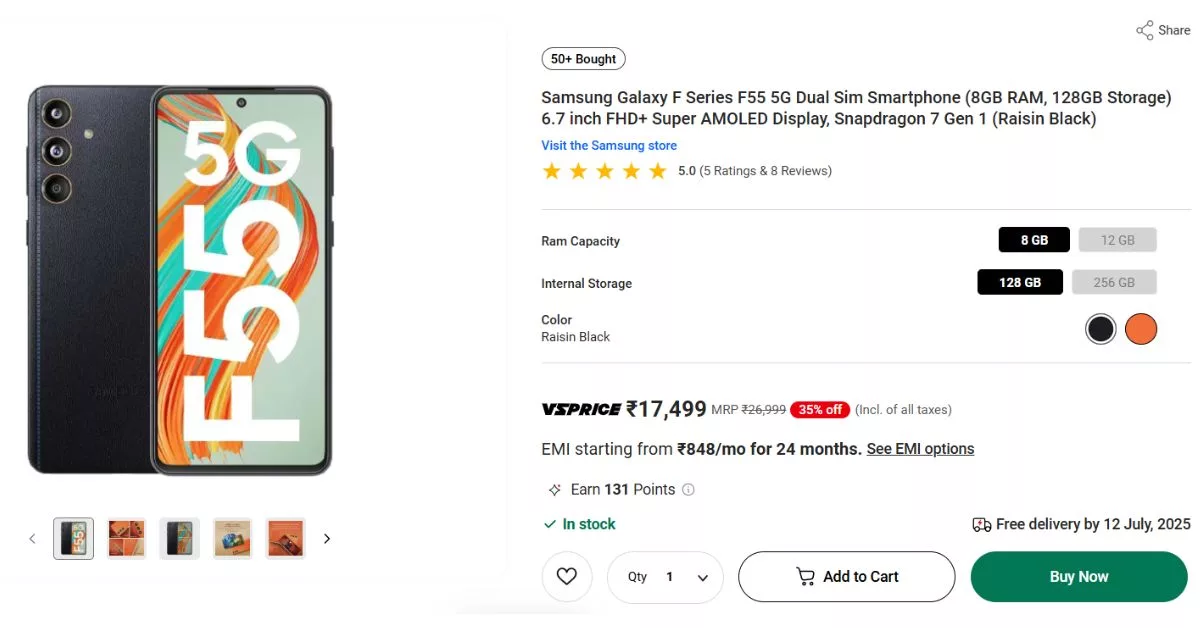Open See EMI options

920,448
